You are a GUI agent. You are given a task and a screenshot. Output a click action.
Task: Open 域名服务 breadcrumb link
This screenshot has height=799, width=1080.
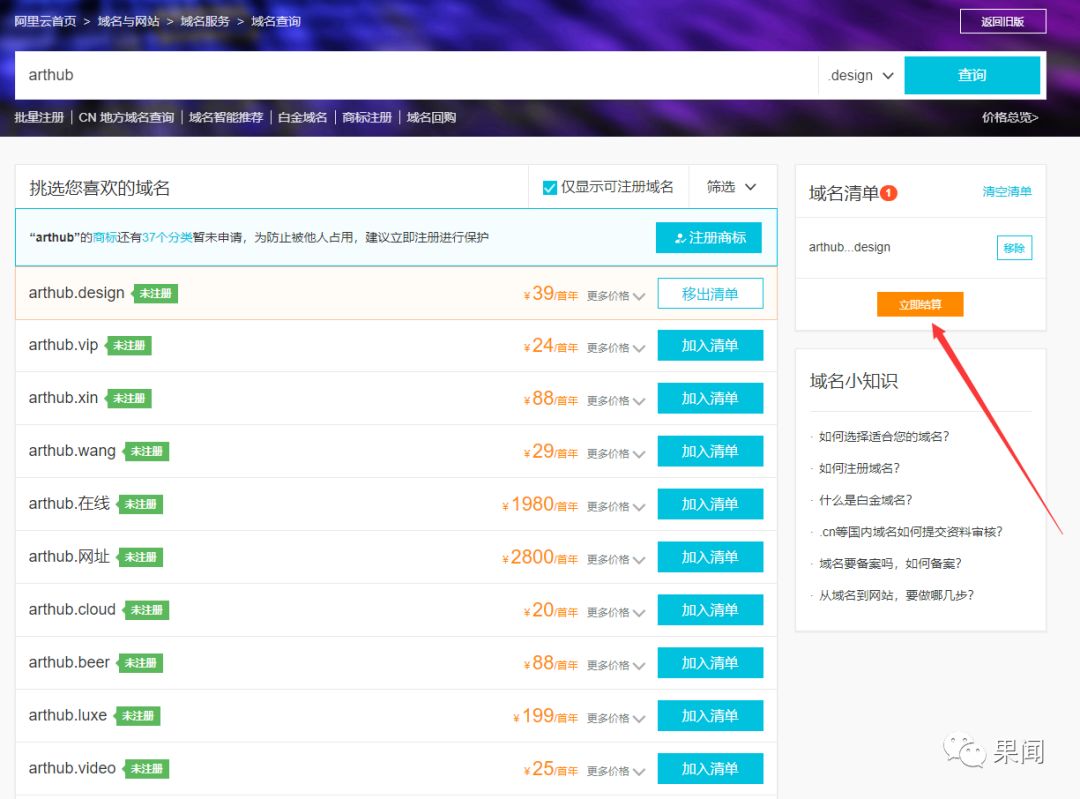tap(205, 21)
